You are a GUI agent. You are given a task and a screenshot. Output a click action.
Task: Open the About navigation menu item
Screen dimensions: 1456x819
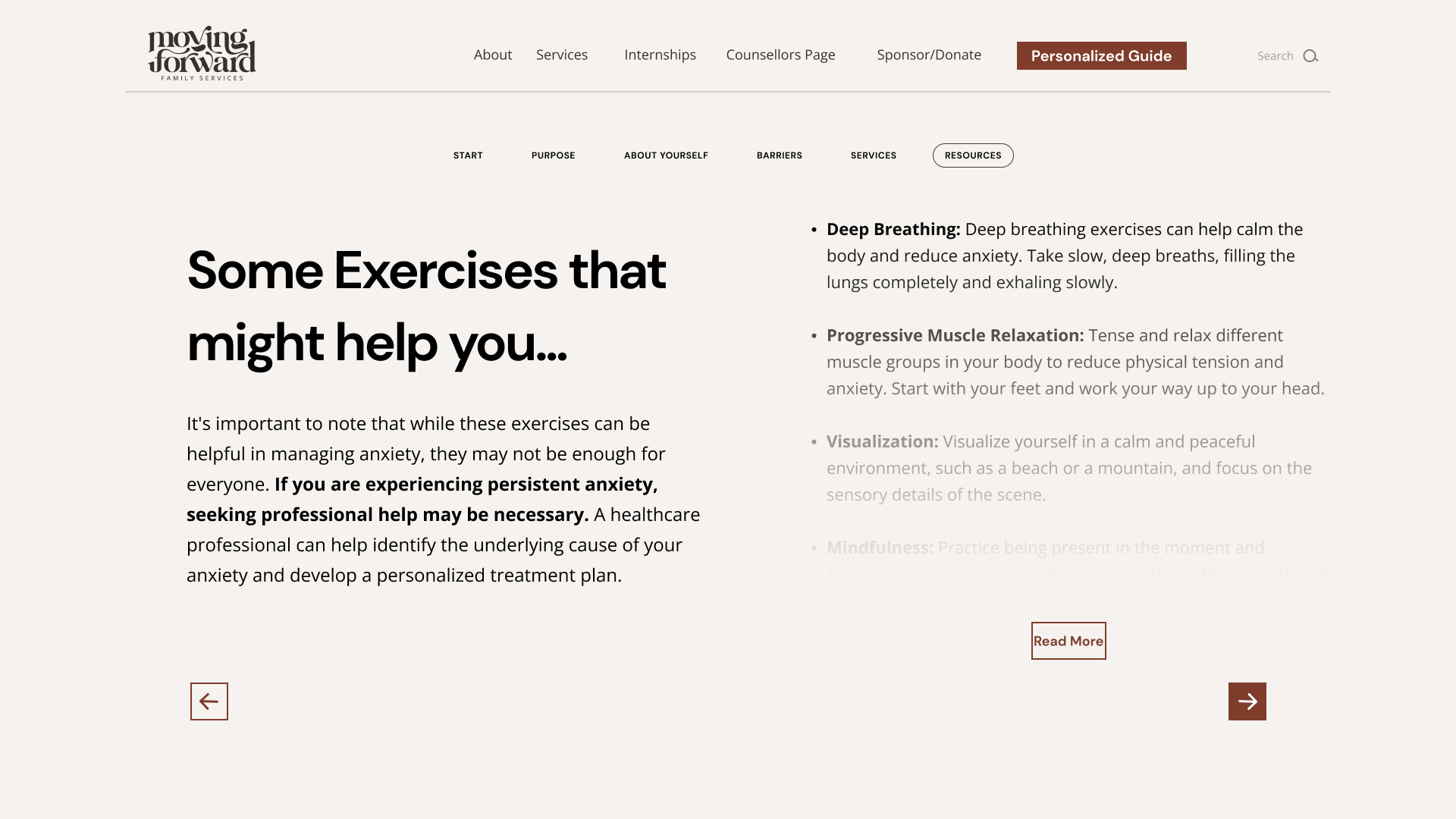493,54
